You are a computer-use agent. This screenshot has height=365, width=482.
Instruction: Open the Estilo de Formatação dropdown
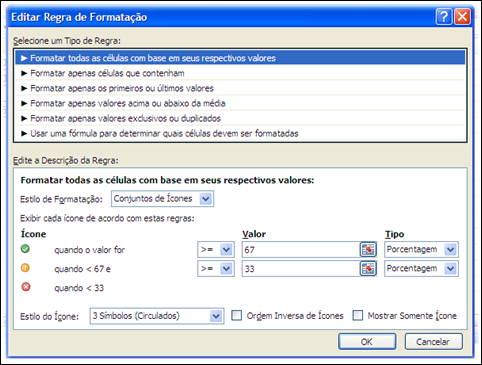(162, 199)
